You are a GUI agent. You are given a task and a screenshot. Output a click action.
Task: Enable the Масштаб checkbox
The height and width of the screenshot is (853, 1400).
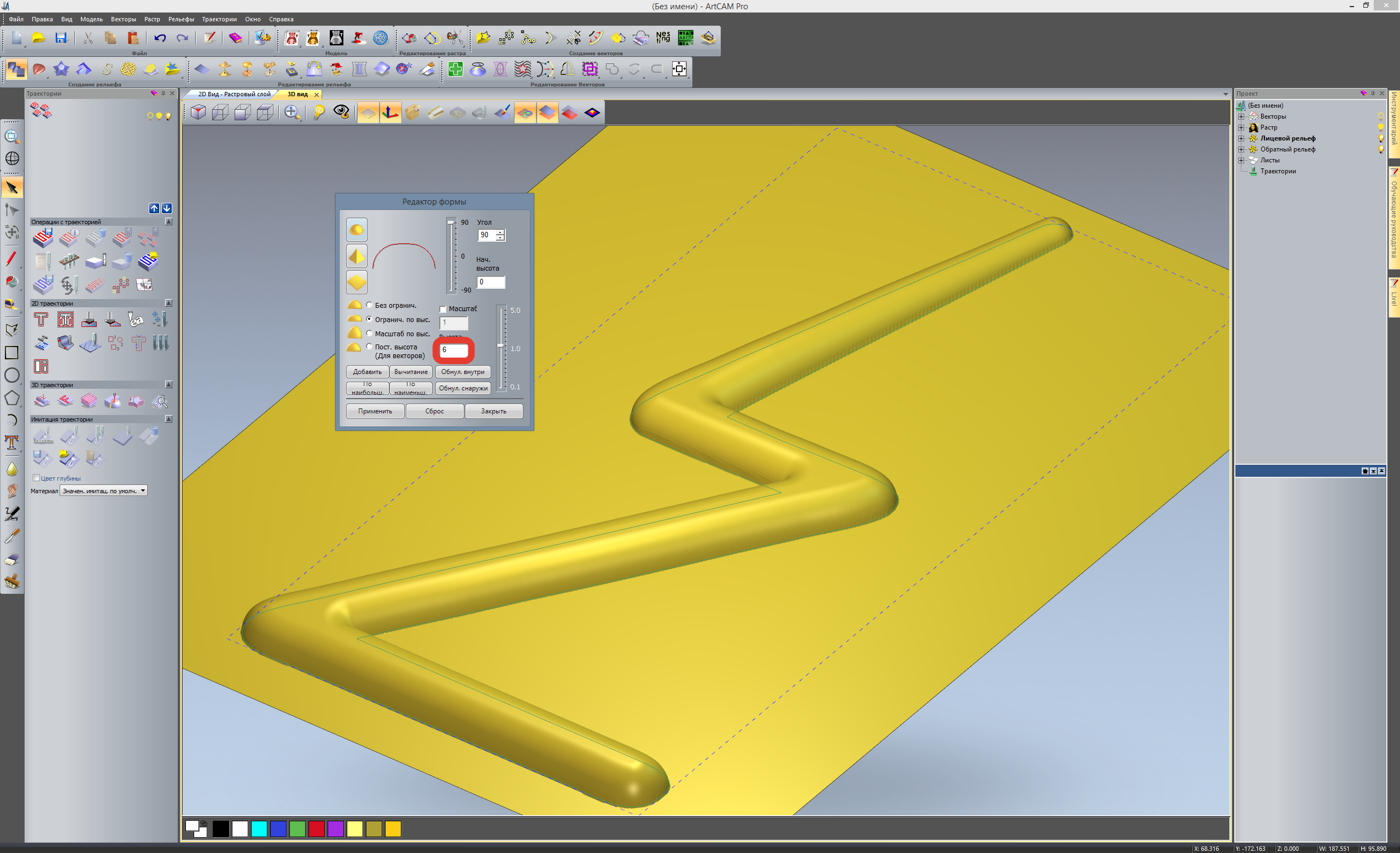[x=442, y=309]
